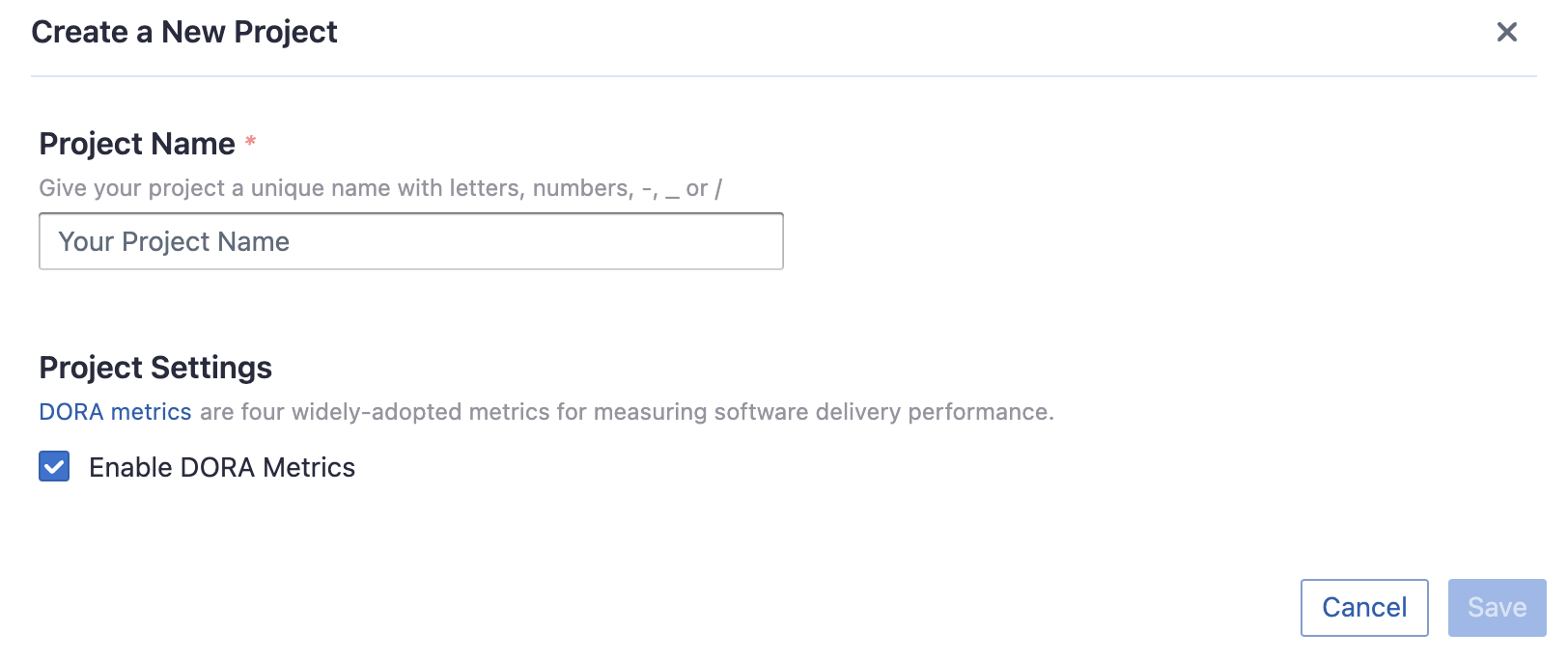Click the Project Name field label
The width and height of the screenshot is (1568, 660).
tap(137, 144)
